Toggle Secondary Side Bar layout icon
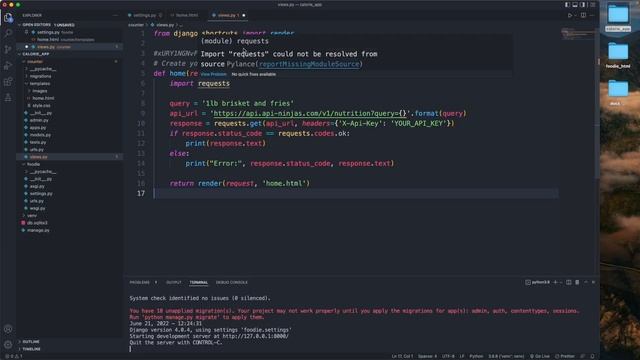The width and height of the screenshot is (640, 360). [x=582, y=4]
